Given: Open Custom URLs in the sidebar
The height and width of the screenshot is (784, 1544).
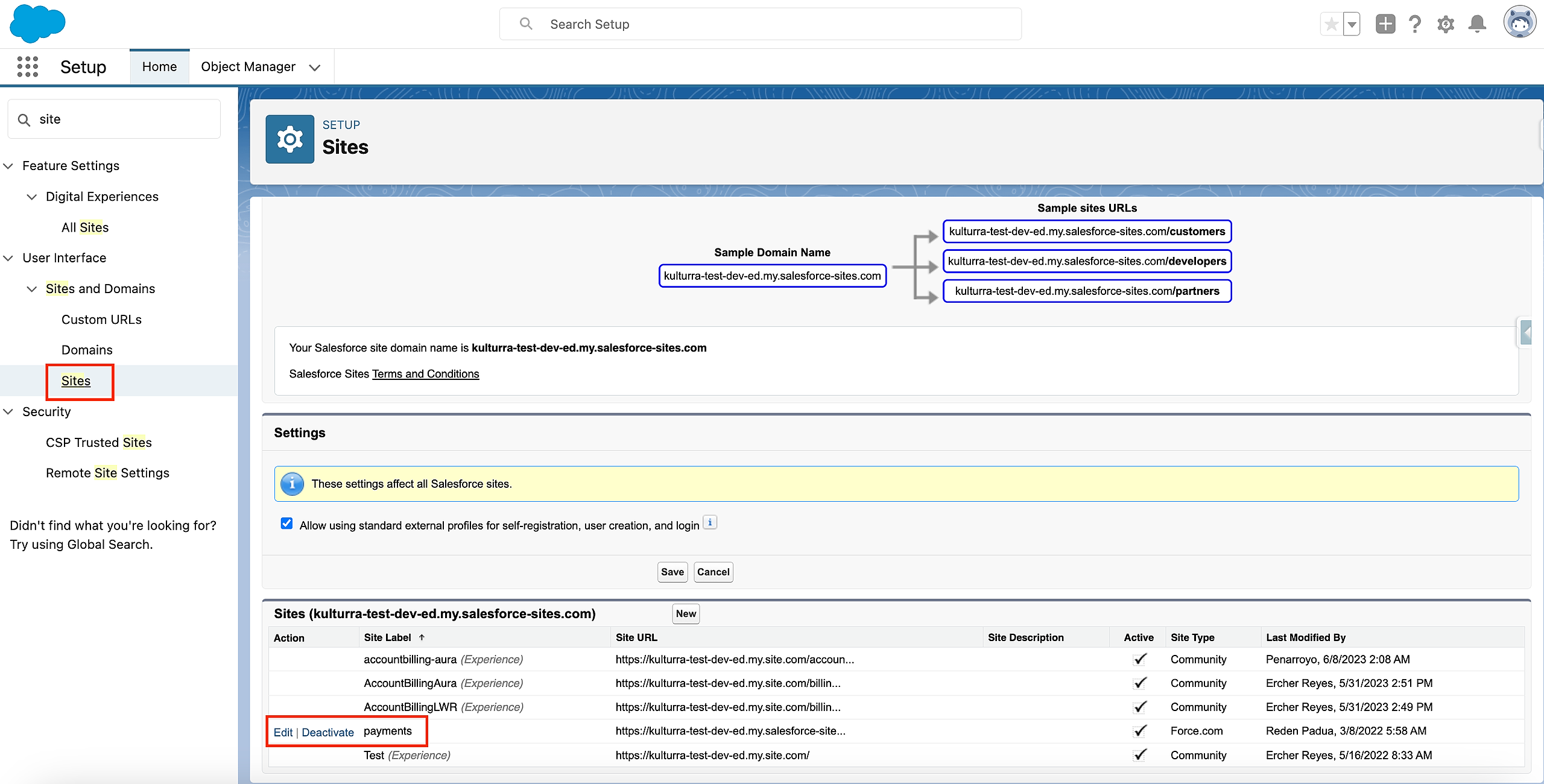Looking at the screenshot, I should click(x=101, y=320).
